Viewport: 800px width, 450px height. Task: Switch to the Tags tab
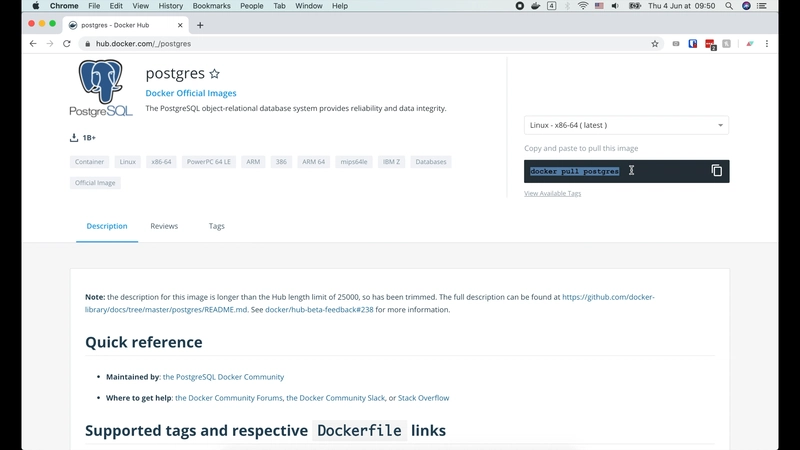[x=216, y=226]
